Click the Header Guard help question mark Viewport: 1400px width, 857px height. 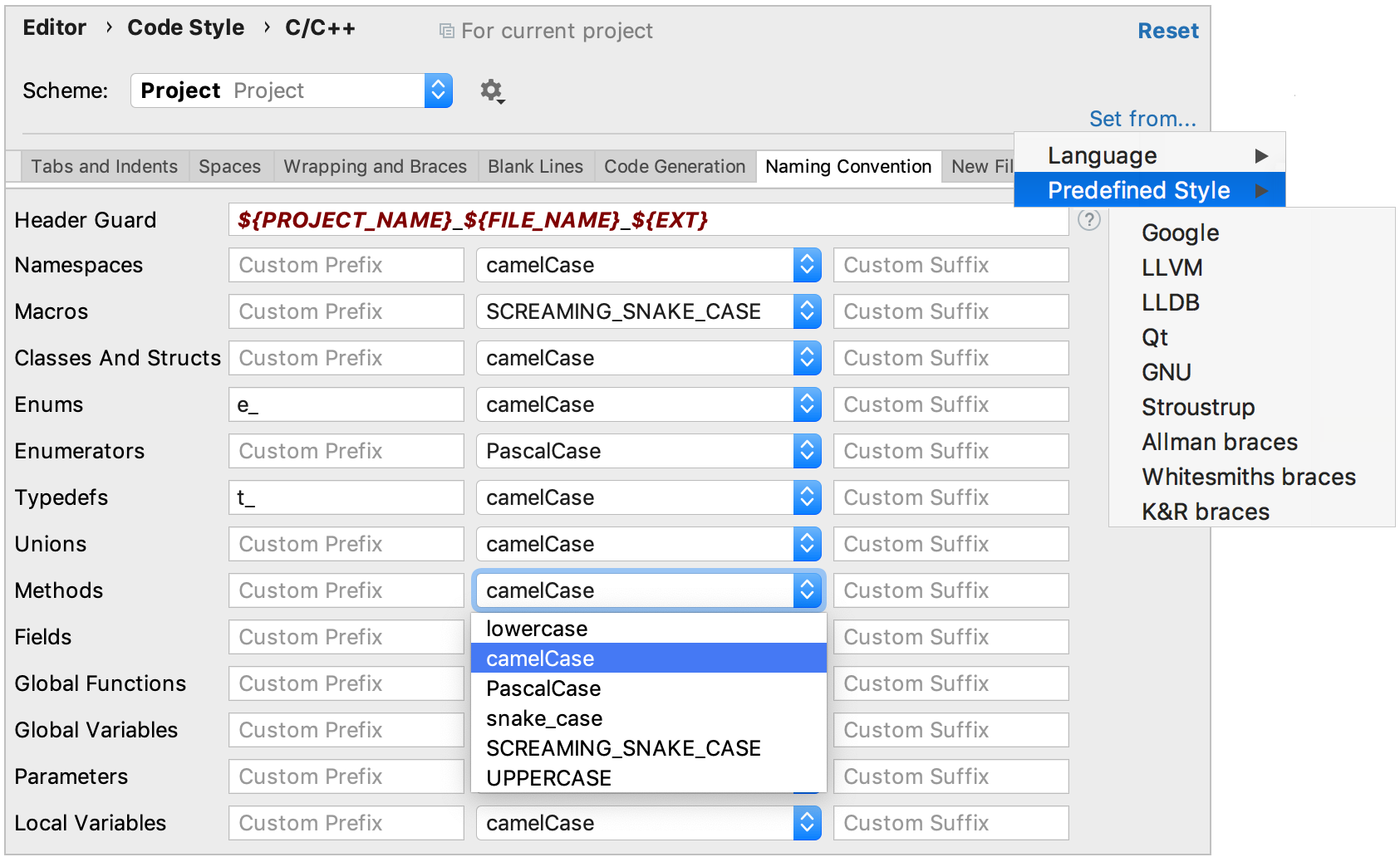point(1088,220)
